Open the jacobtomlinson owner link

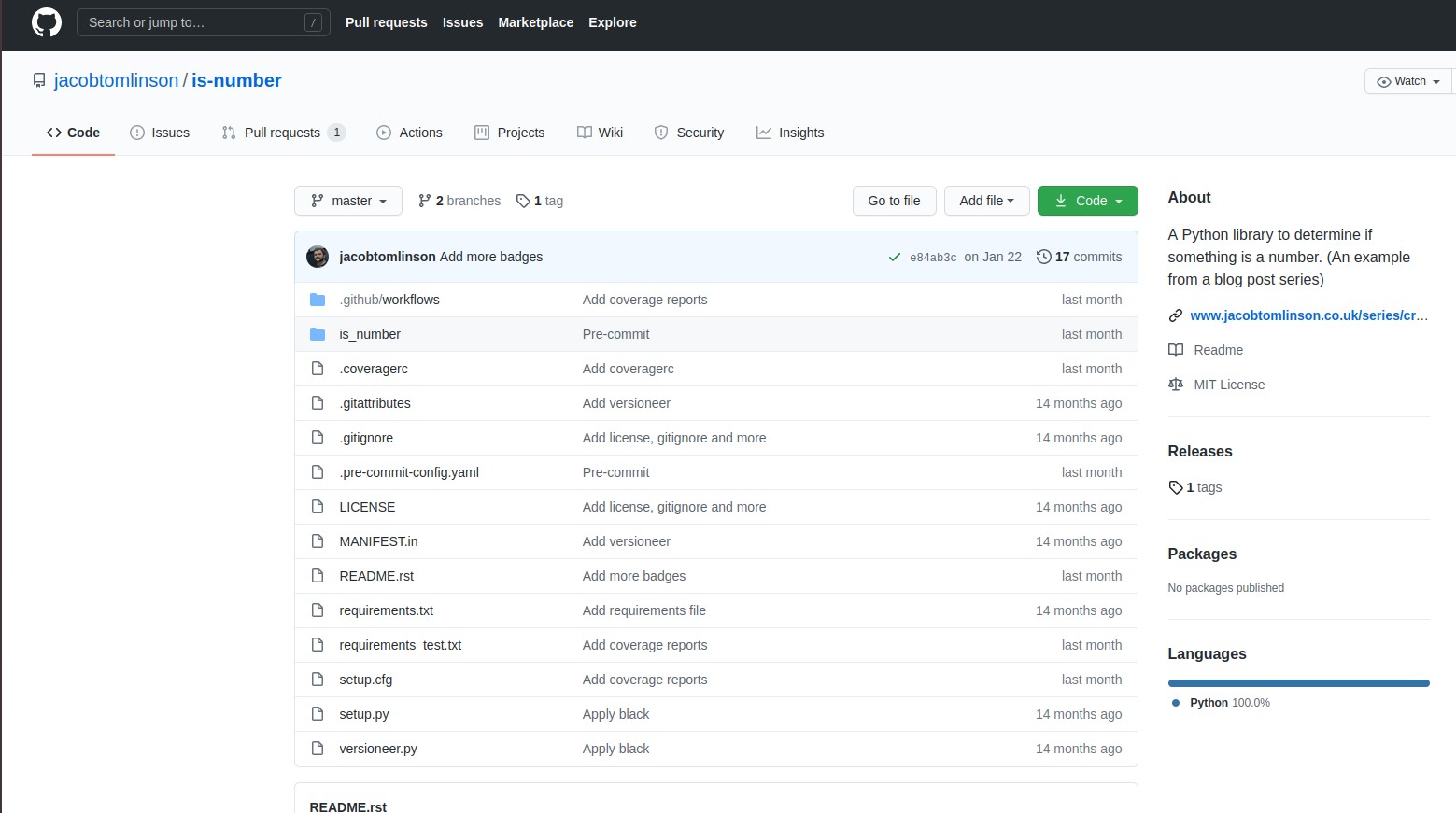coord(117,81)
